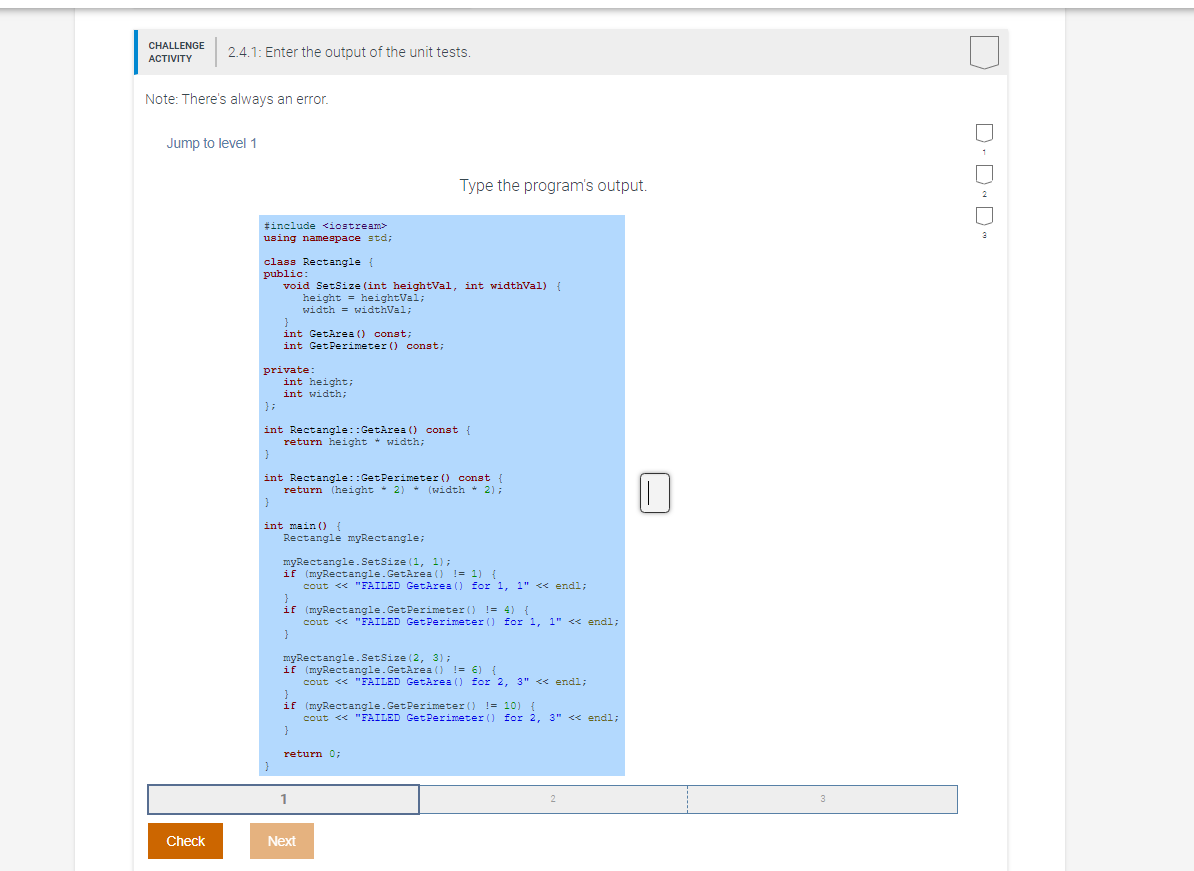Viewport: 1194px width, 871px height.
Task: Click the level 3 completion badge icon
Action: (983, 216)
